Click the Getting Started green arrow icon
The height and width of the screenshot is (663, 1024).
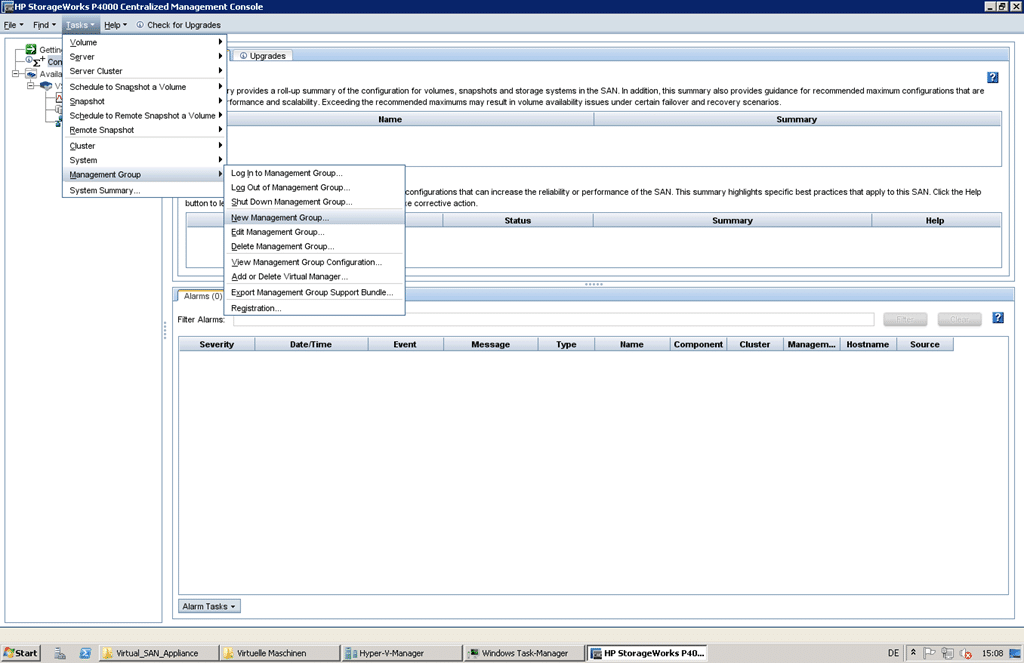click(31, 50)
